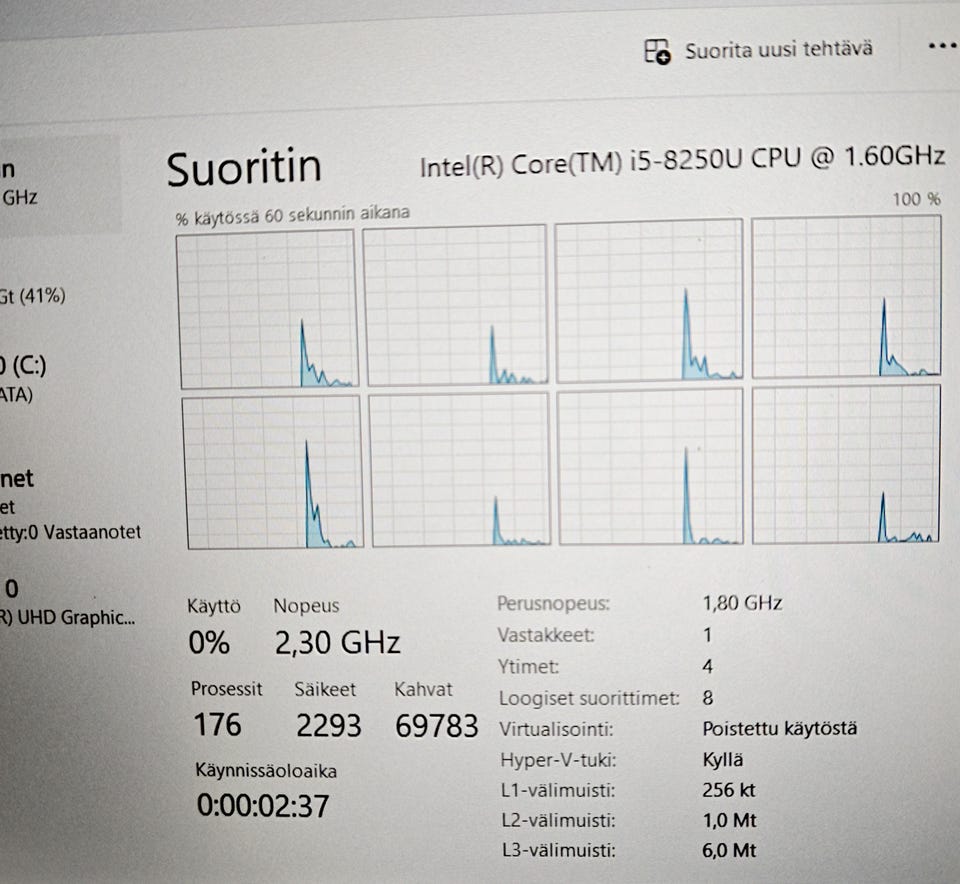Click the second bottom-row logical processor graph
The image size is (960, 884).
click(x=460, y=470)
